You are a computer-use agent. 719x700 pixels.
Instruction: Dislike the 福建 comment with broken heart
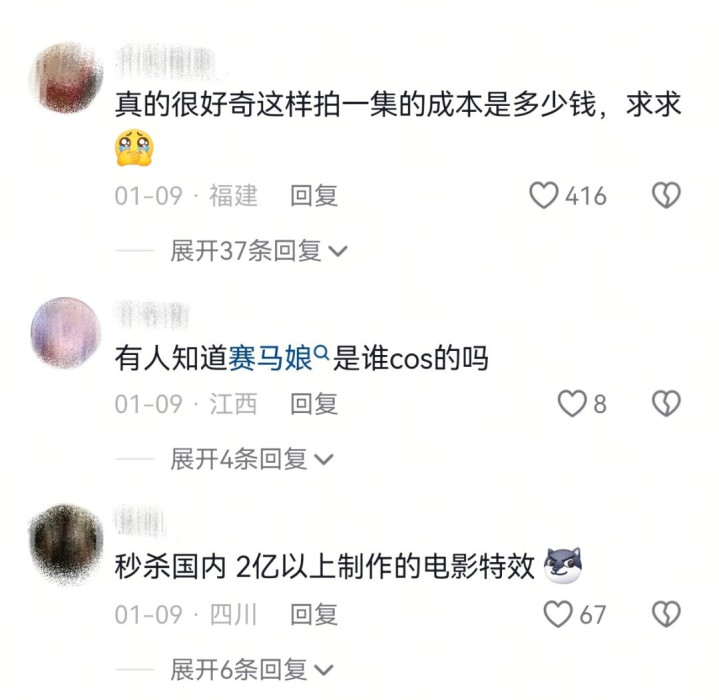(x=666, y=196)
